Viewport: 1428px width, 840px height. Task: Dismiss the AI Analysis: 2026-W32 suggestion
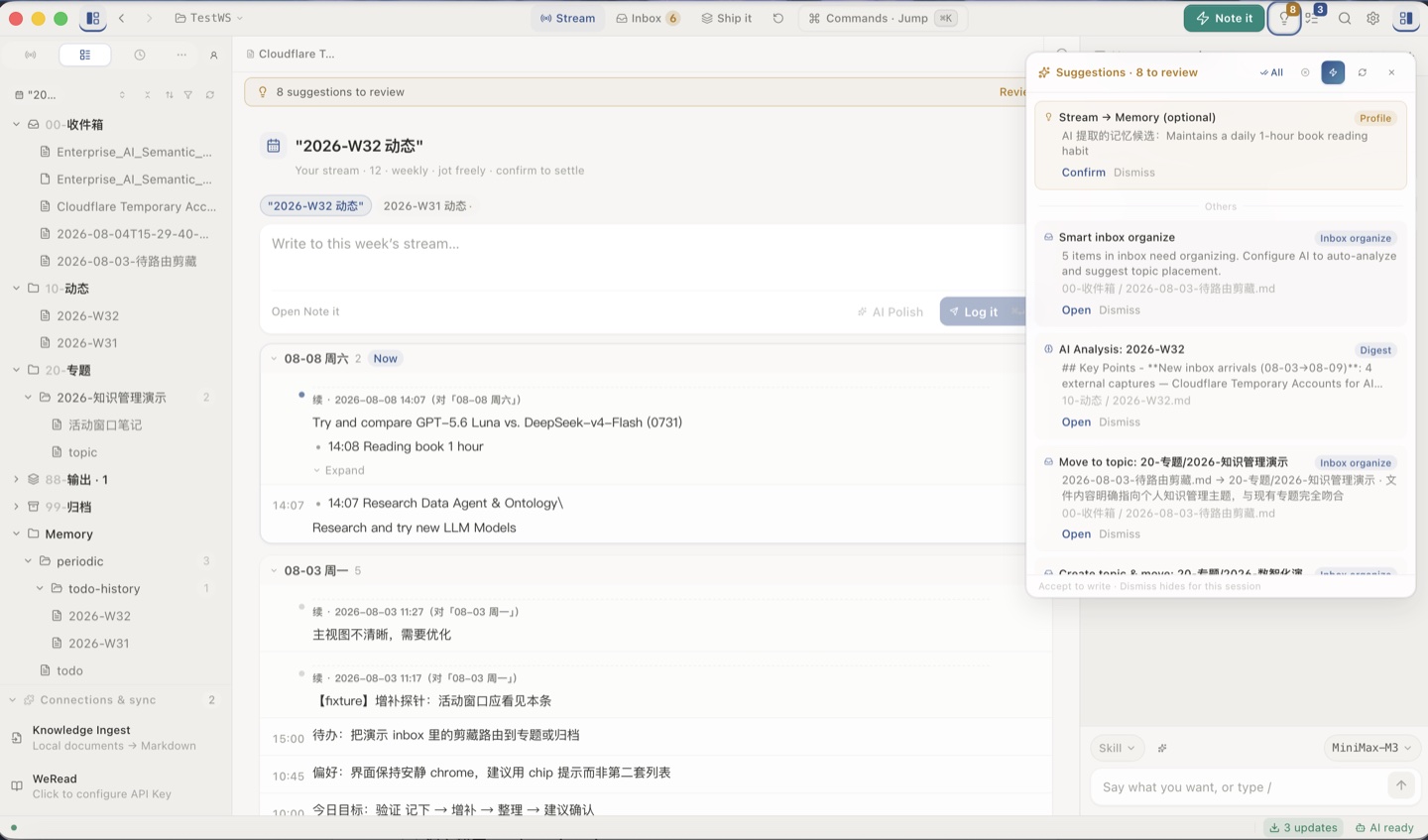click(x=1120, y=422)
